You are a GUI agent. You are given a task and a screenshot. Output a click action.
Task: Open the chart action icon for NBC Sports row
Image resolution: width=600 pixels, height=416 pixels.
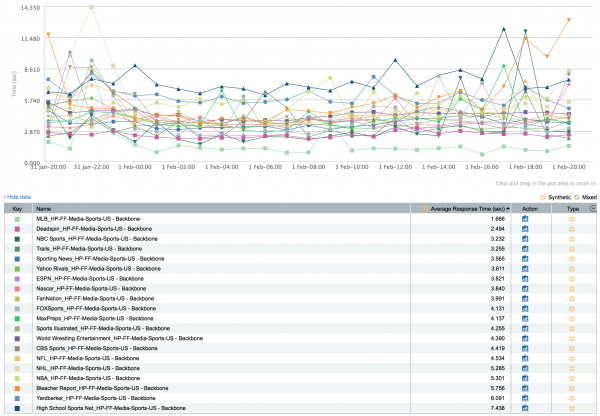click(525, 239)
